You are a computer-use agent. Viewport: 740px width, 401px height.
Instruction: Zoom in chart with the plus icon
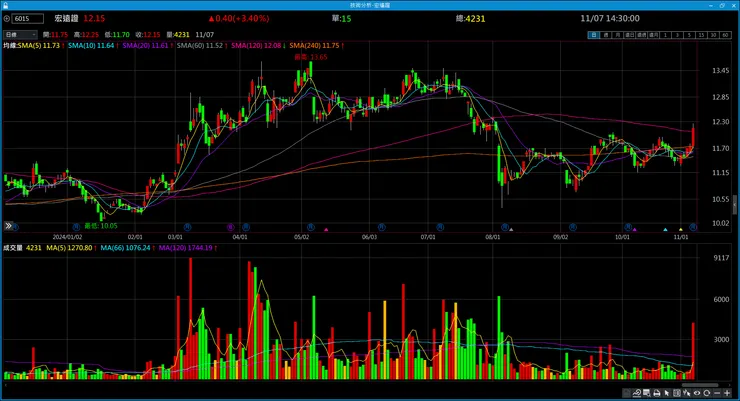(727, 393)
